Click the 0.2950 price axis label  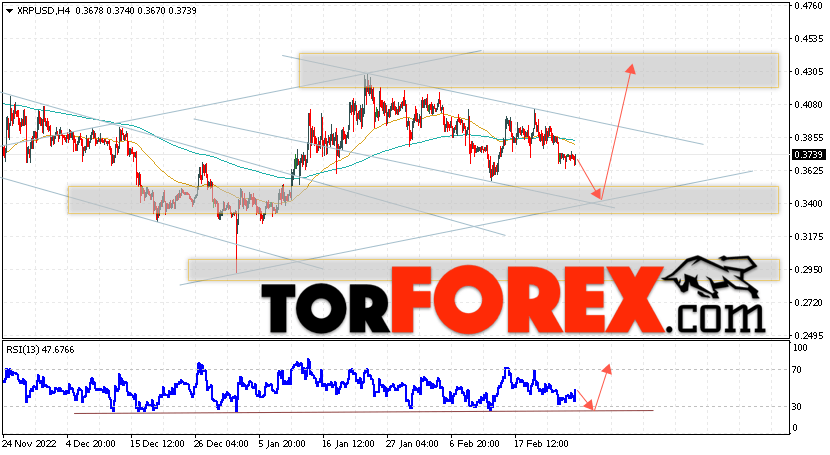(x=809, y=269)
